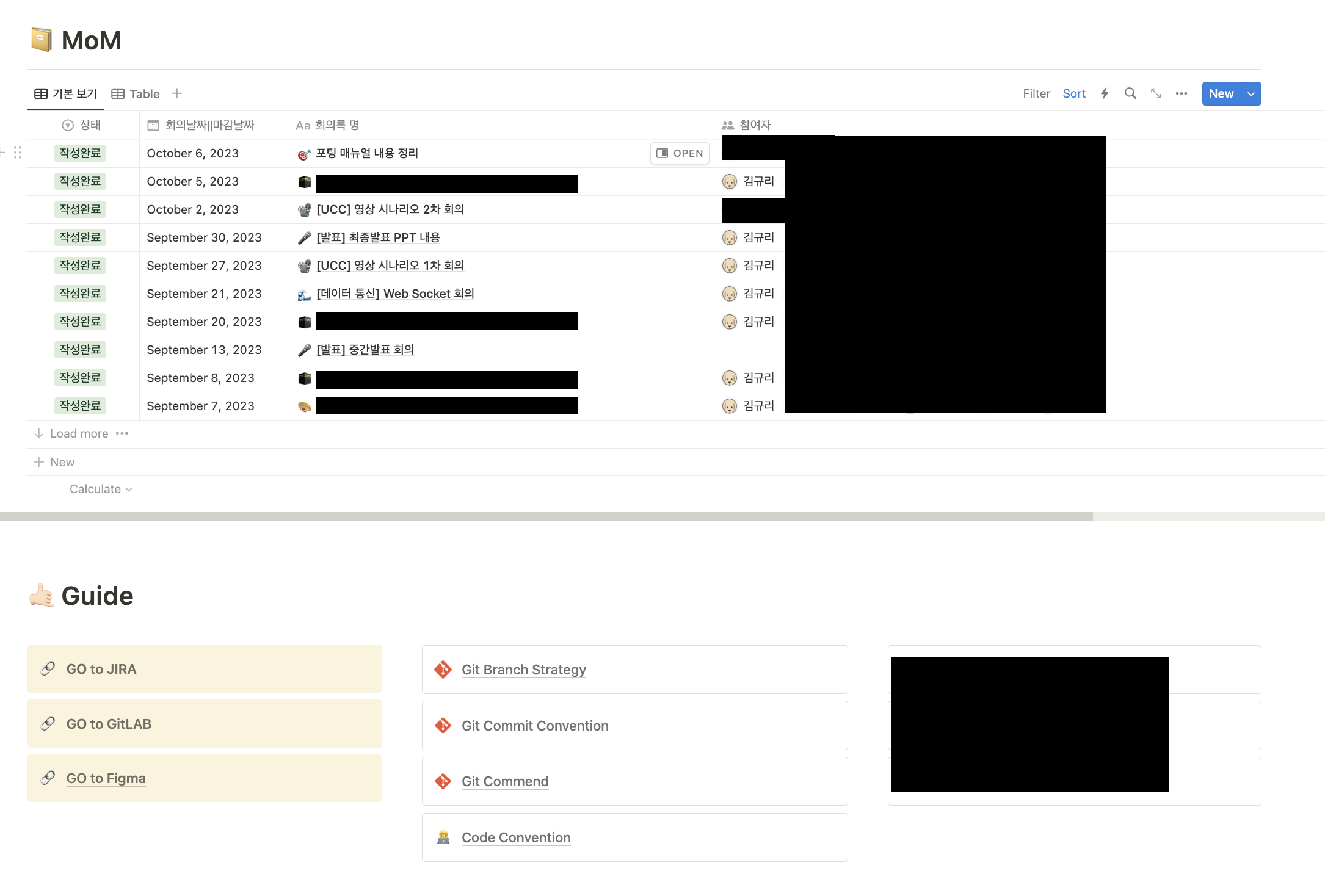Screen dimensions: 1325x896
Task: Click the expand to full page icon
Action: 1156,93
